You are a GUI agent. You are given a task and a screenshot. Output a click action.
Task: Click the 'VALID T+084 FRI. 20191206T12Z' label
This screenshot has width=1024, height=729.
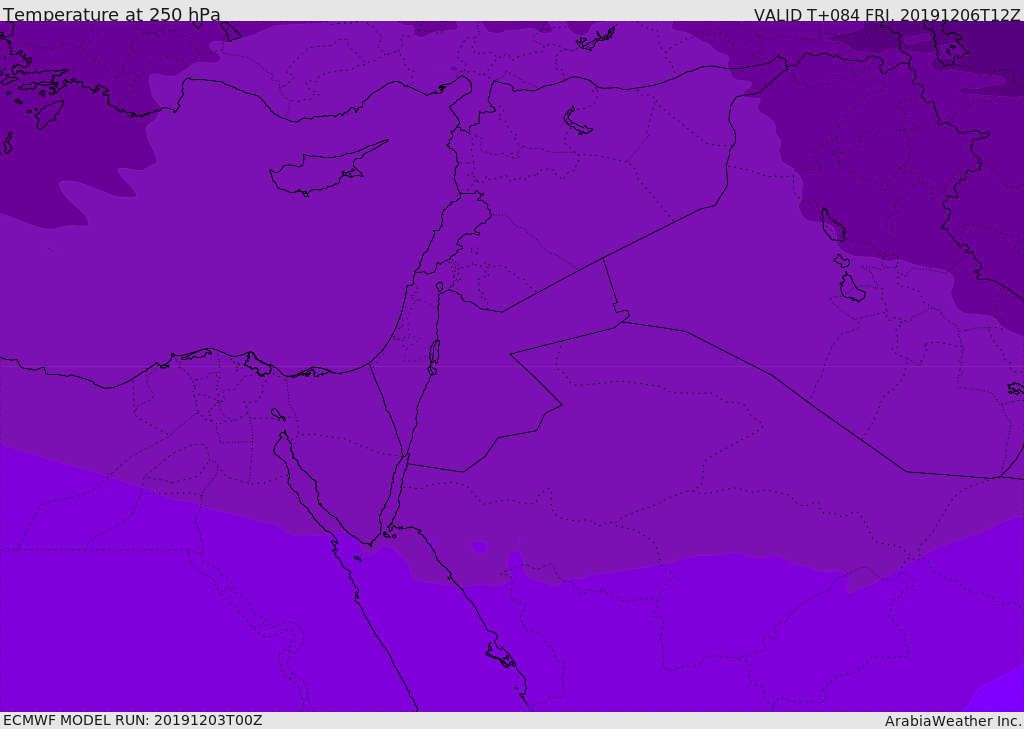pyautogui.click(x=887, y=14)
